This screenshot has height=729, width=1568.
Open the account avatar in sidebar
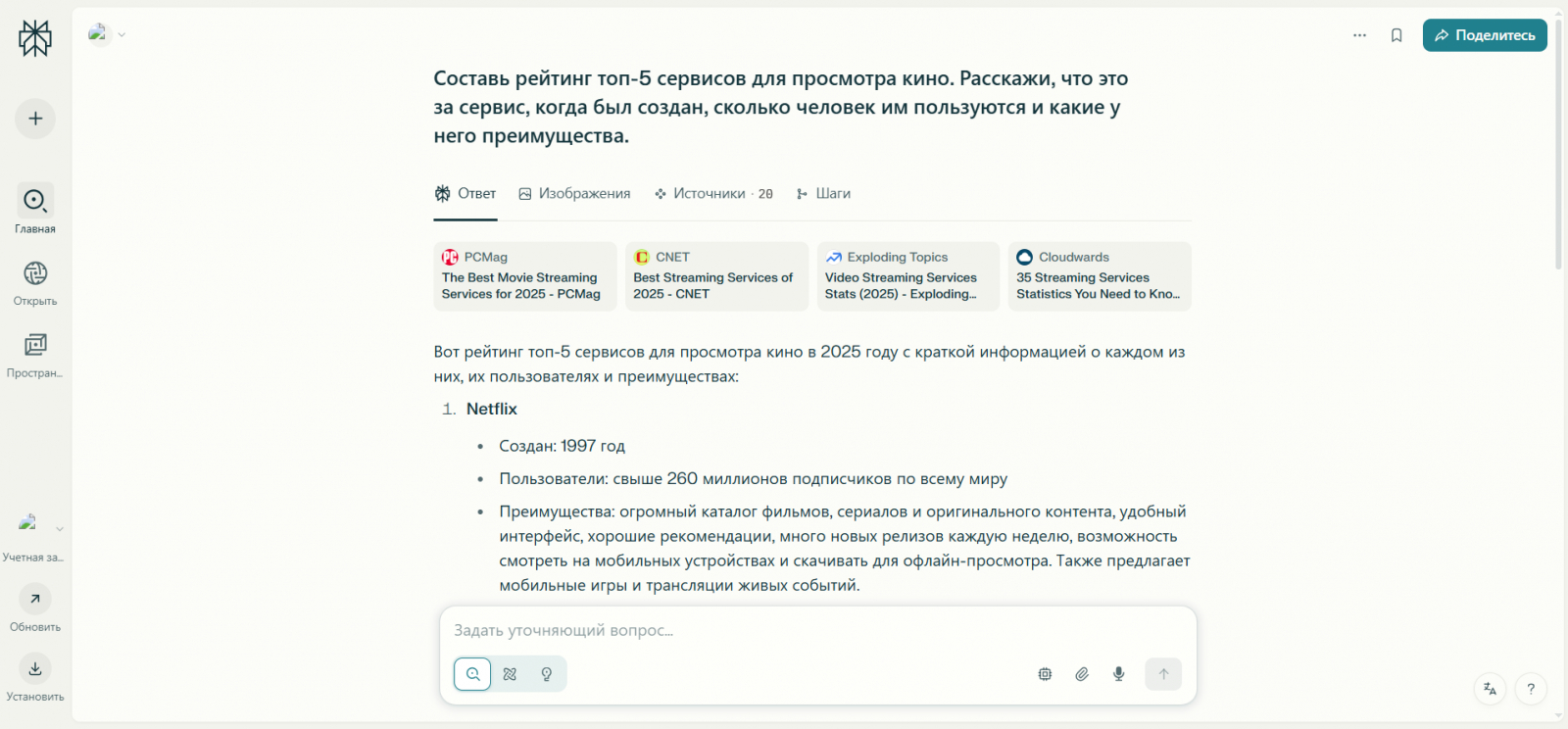pos(28,524)
